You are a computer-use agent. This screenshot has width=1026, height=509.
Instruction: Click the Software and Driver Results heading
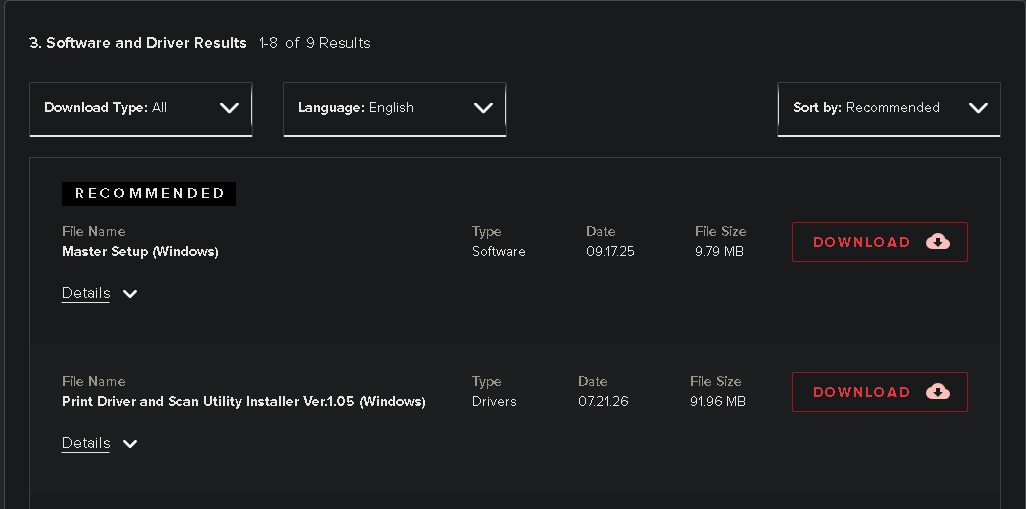point(137,43)
